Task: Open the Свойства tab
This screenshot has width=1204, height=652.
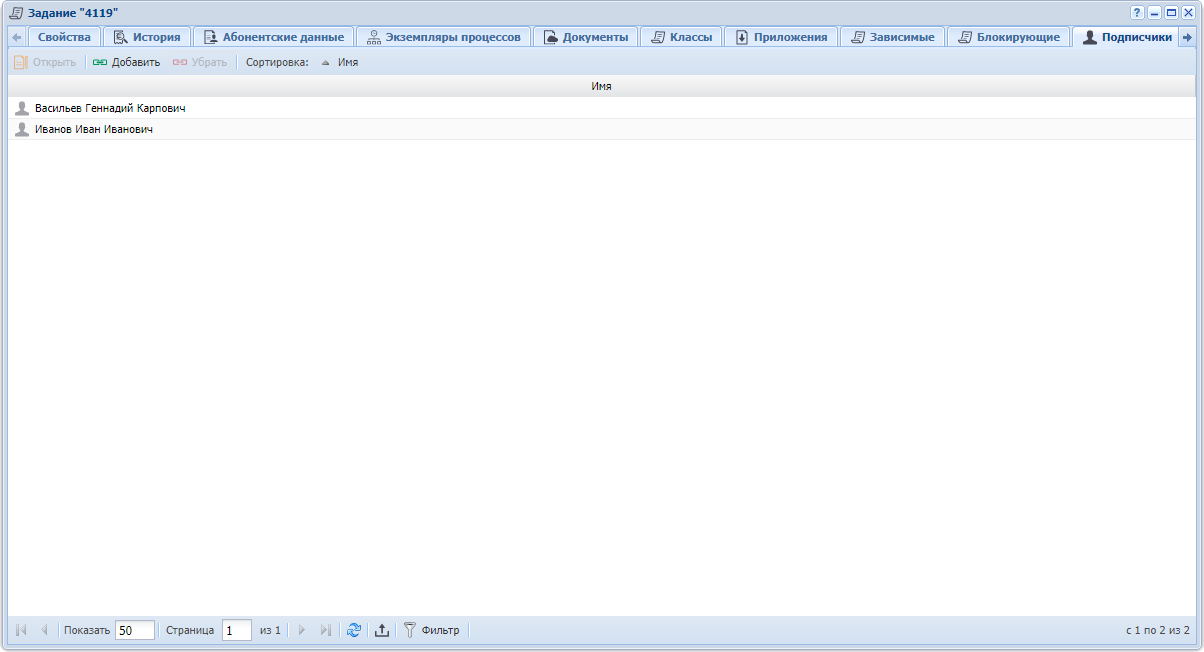Action: pyautogui.click(x=64, y=37)
